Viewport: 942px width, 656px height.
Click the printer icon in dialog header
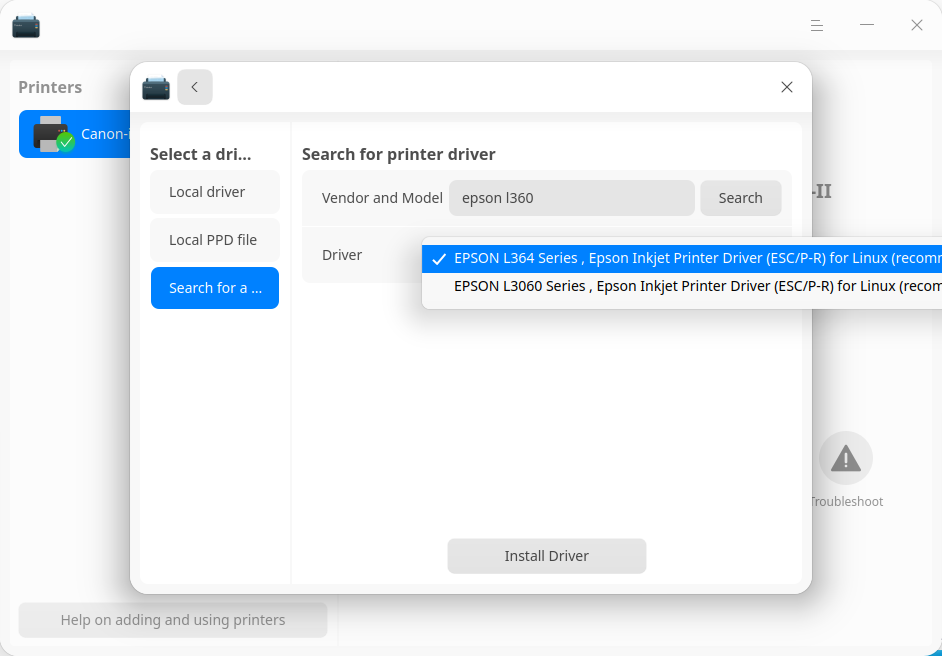[156, 88]
